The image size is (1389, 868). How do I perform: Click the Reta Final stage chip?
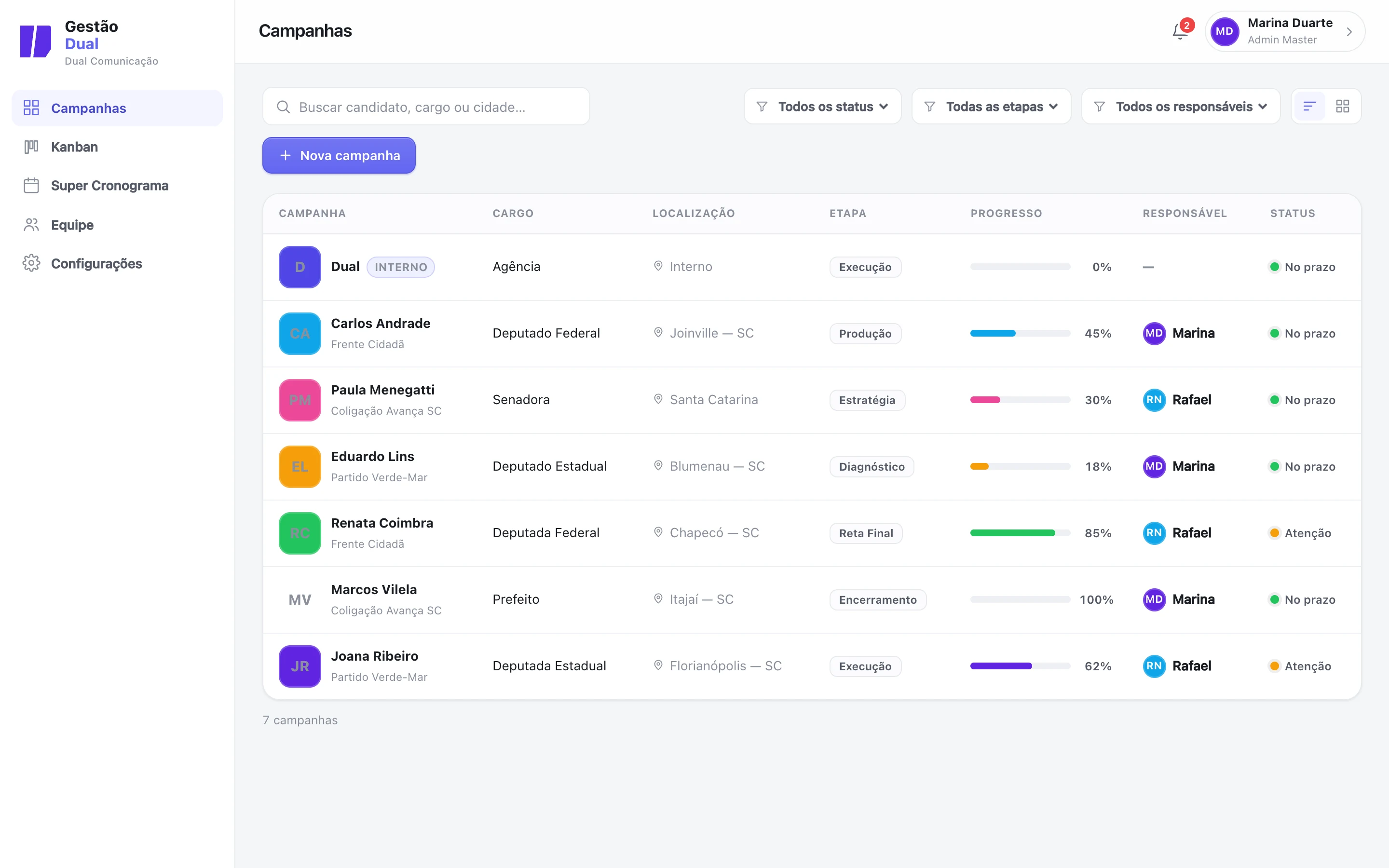point(866,533)
